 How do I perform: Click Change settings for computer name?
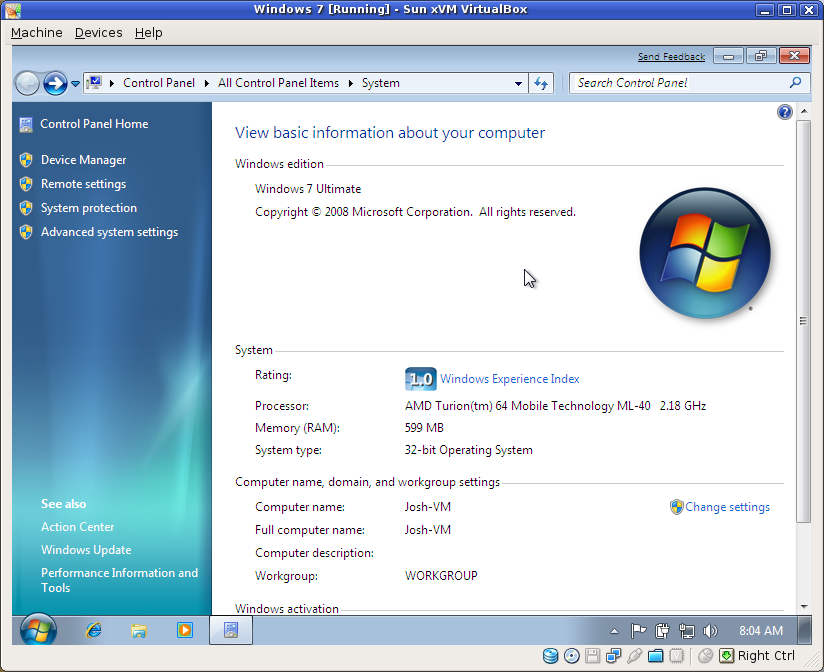pos(727,507)
